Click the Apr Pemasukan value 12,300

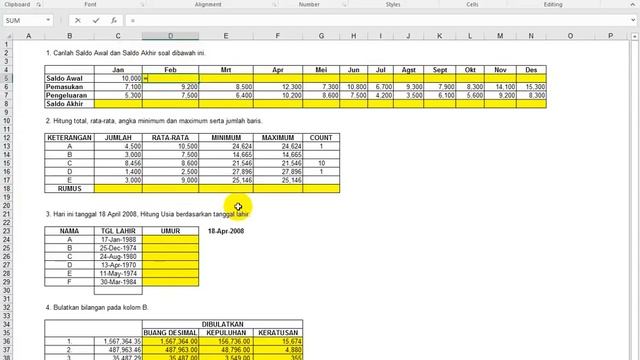point(278,87)
